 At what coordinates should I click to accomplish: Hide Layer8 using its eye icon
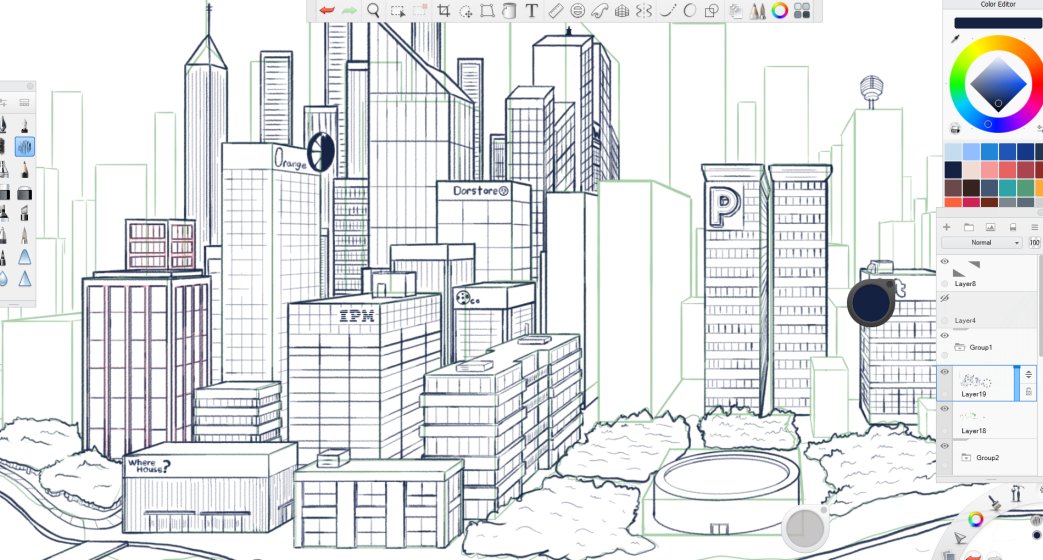pos(945,262)
